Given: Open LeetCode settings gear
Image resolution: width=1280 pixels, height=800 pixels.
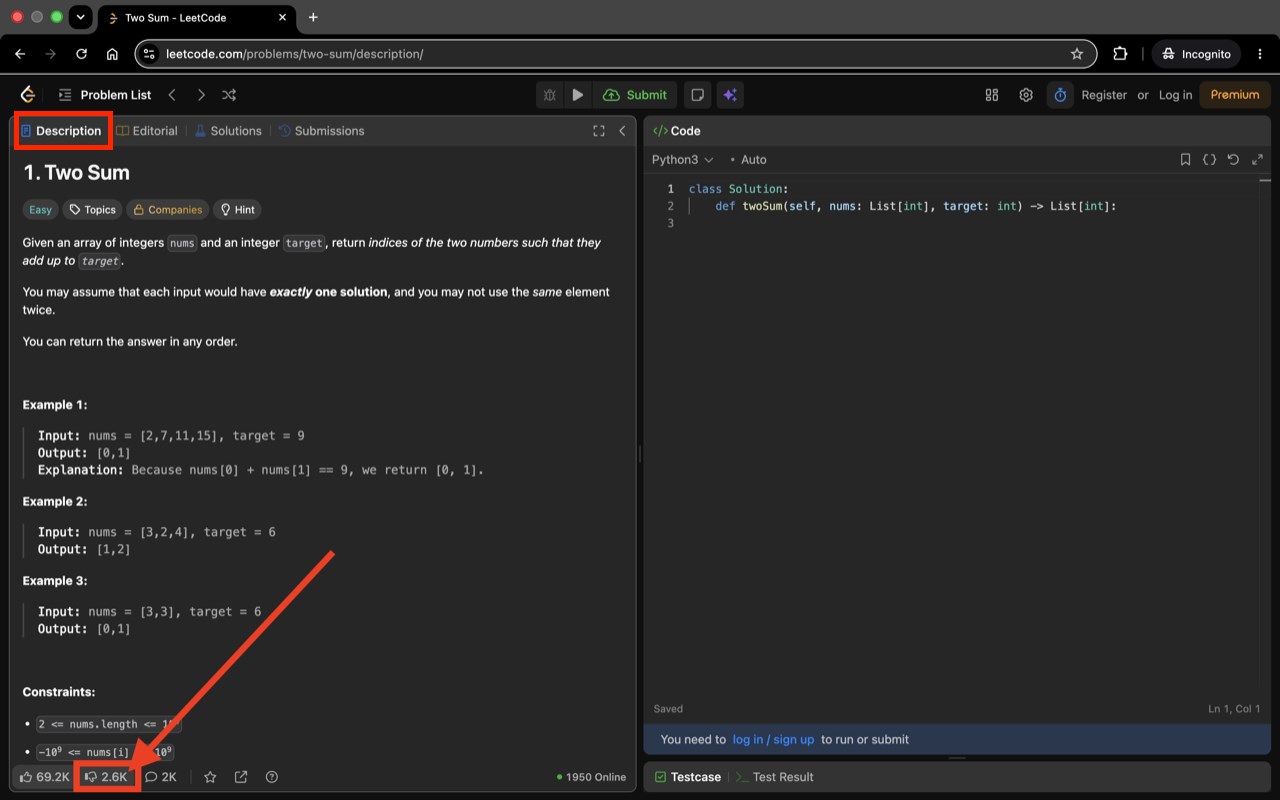Looking at the screenshot, I should pos(1026,95).
